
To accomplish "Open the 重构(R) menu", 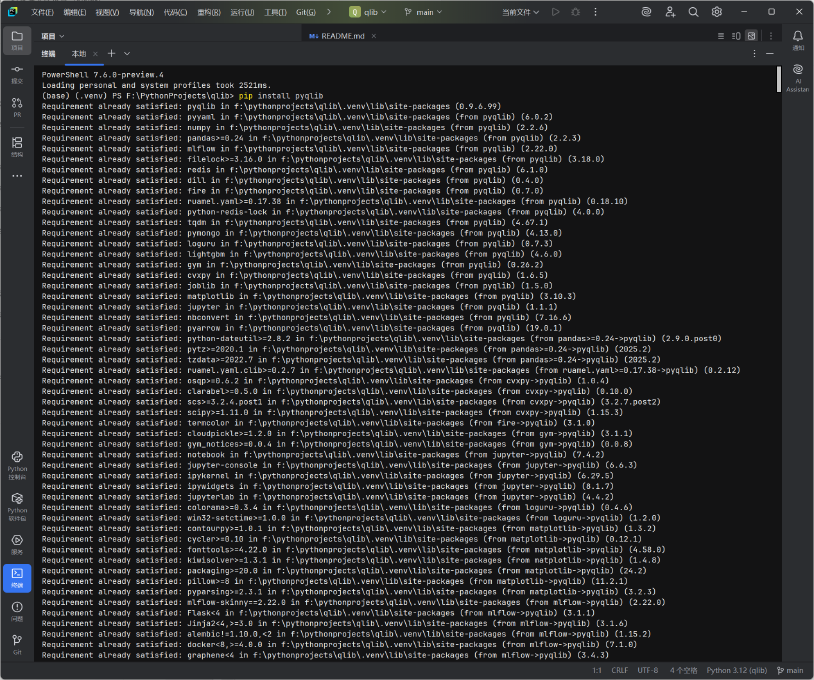I will click(x=209, y=12).
